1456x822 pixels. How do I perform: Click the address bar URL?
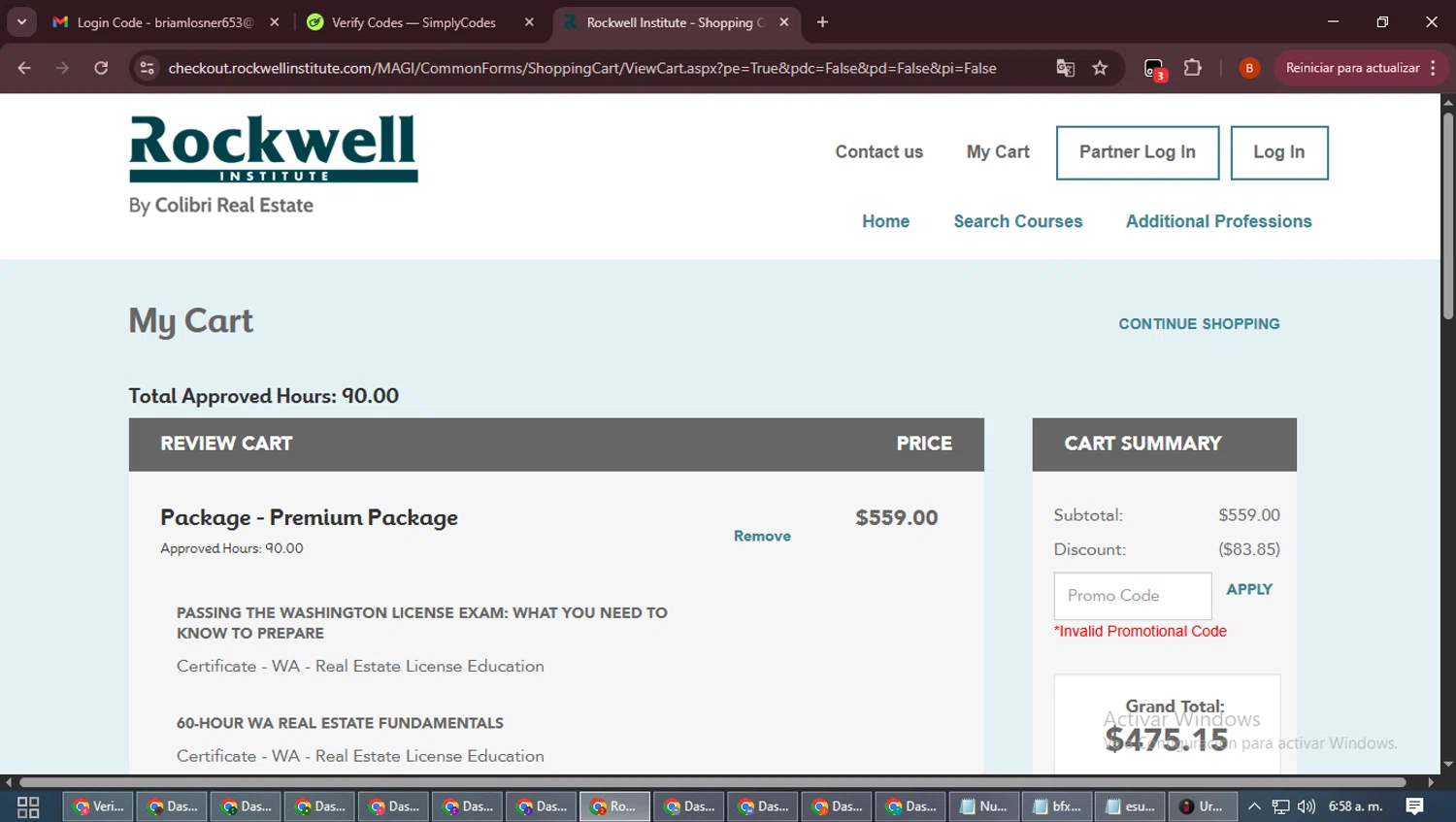point(582,68)
